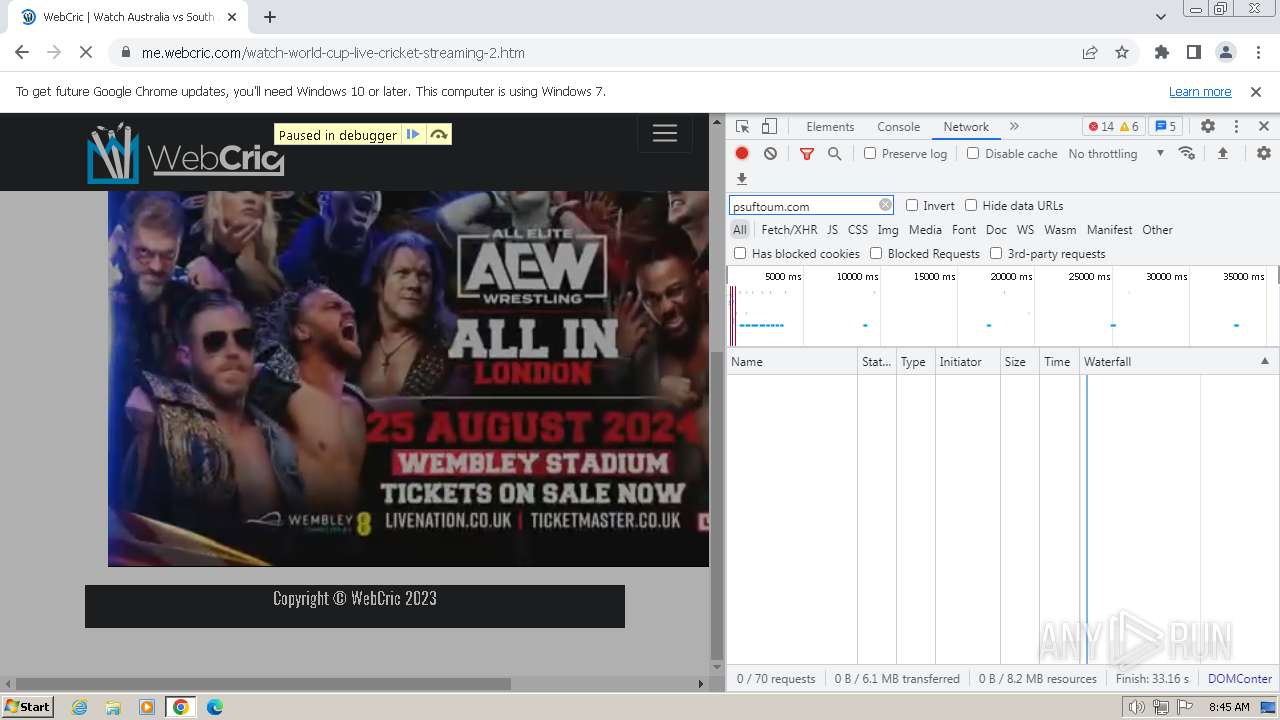Select the inspect element picker icon
The height and width of the screenshot is (720, 1280).
742,127
